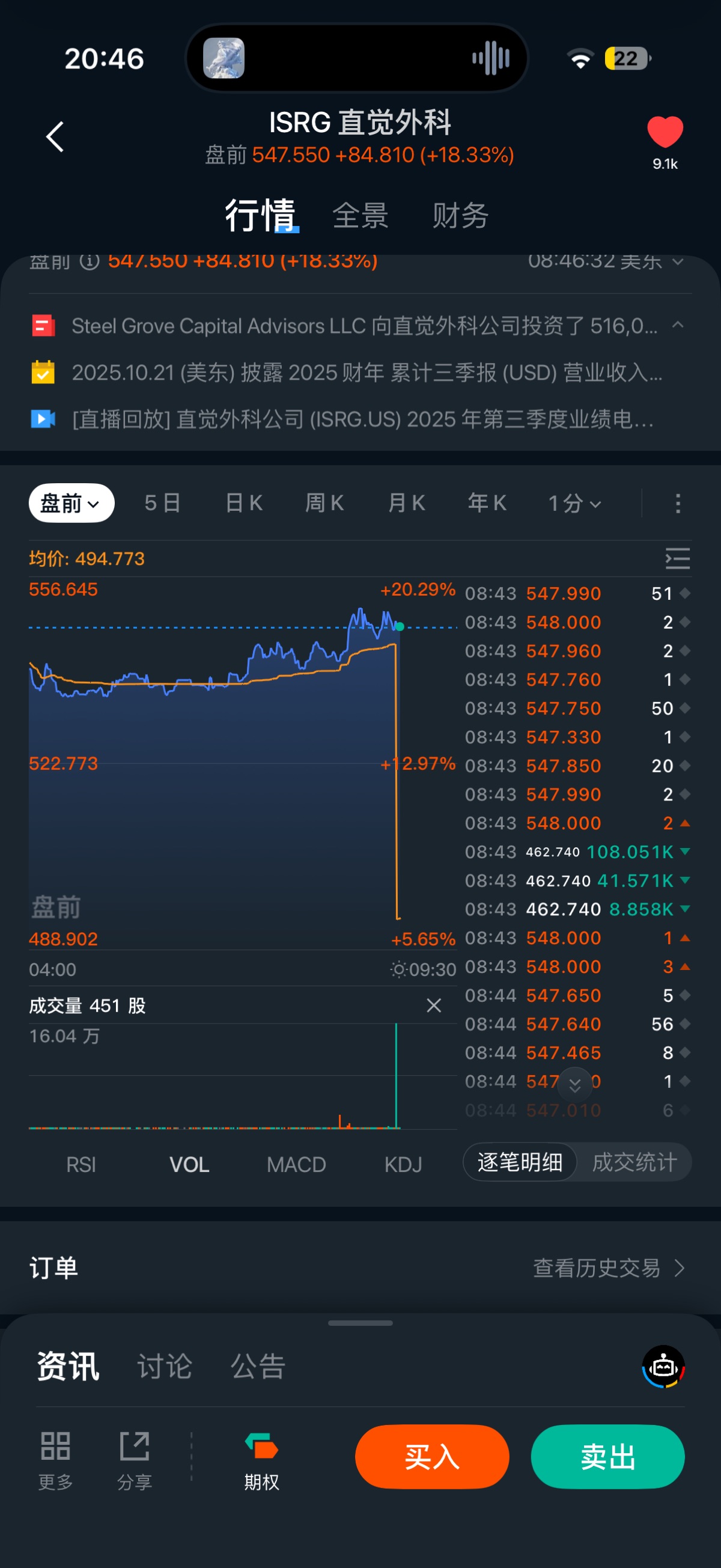Switch to the 讨论 tab
Viewport: 721px width, 1568px height.
(x=164, y=1367)
